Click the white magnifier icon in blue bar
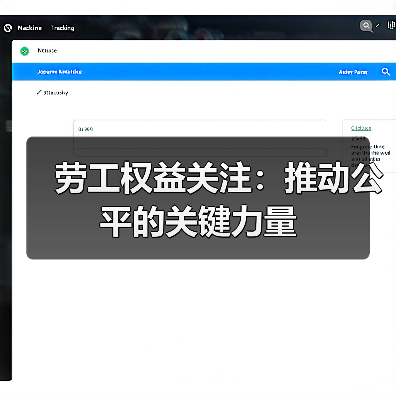Screen dimensions: 396x396 386,72
